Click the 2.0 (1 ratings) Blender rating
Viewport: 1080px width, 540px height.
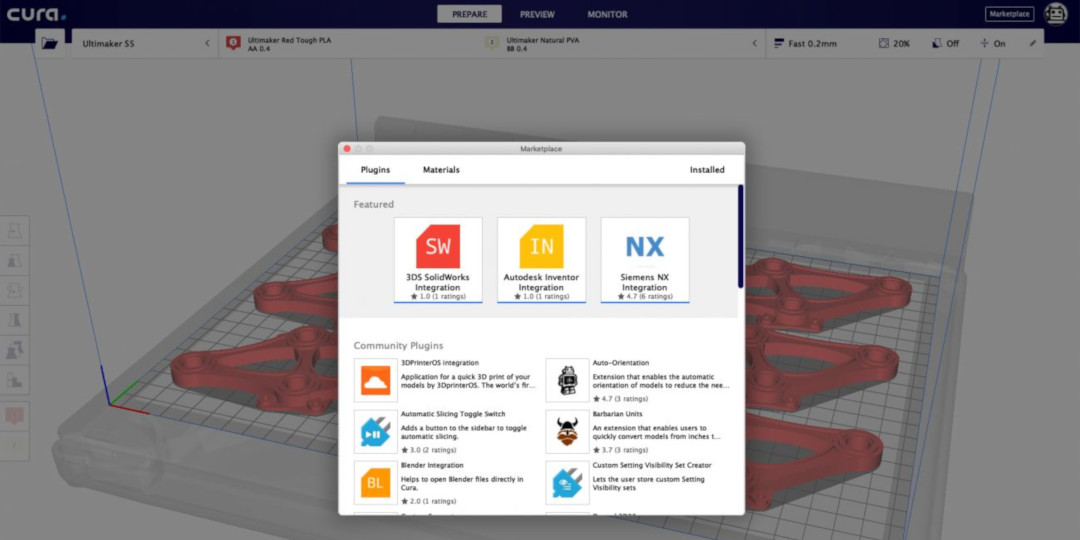click(x=428, y=501)
